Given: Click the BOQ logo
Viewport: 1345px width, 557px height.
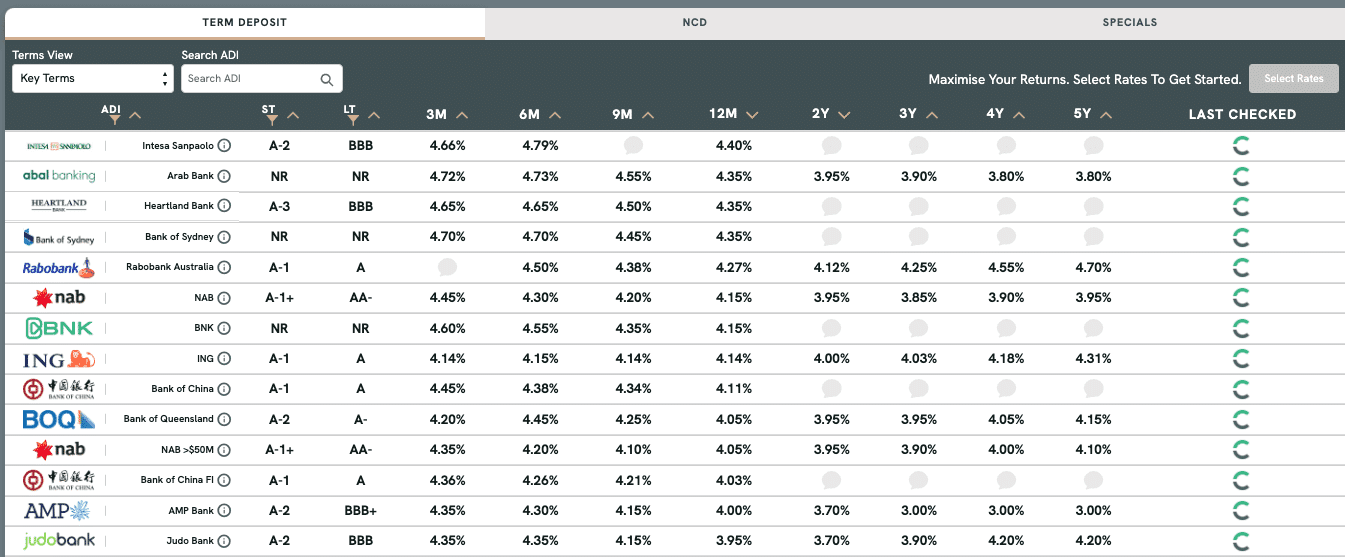Looking at the screenshot, I should pyautogui.click(x=58, y=419).
